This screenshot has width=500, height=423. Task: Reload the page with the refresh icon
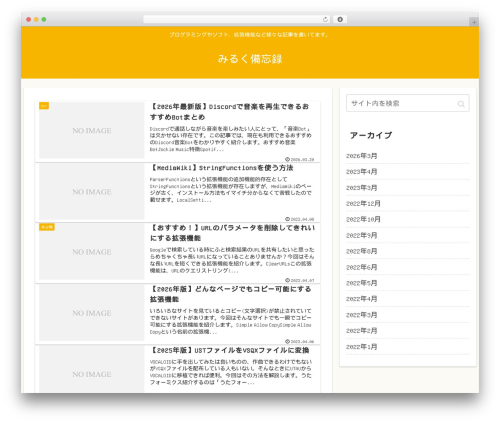[x=325, y=19]
